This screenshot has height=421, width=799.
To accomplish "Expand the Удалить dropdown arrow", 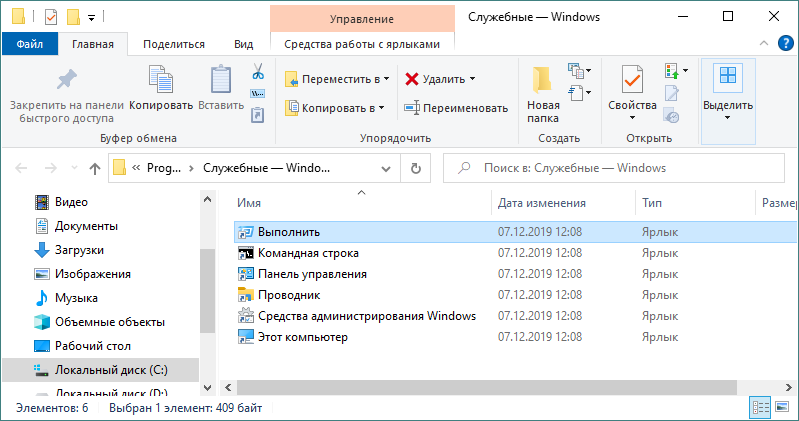I will (472, 79).
